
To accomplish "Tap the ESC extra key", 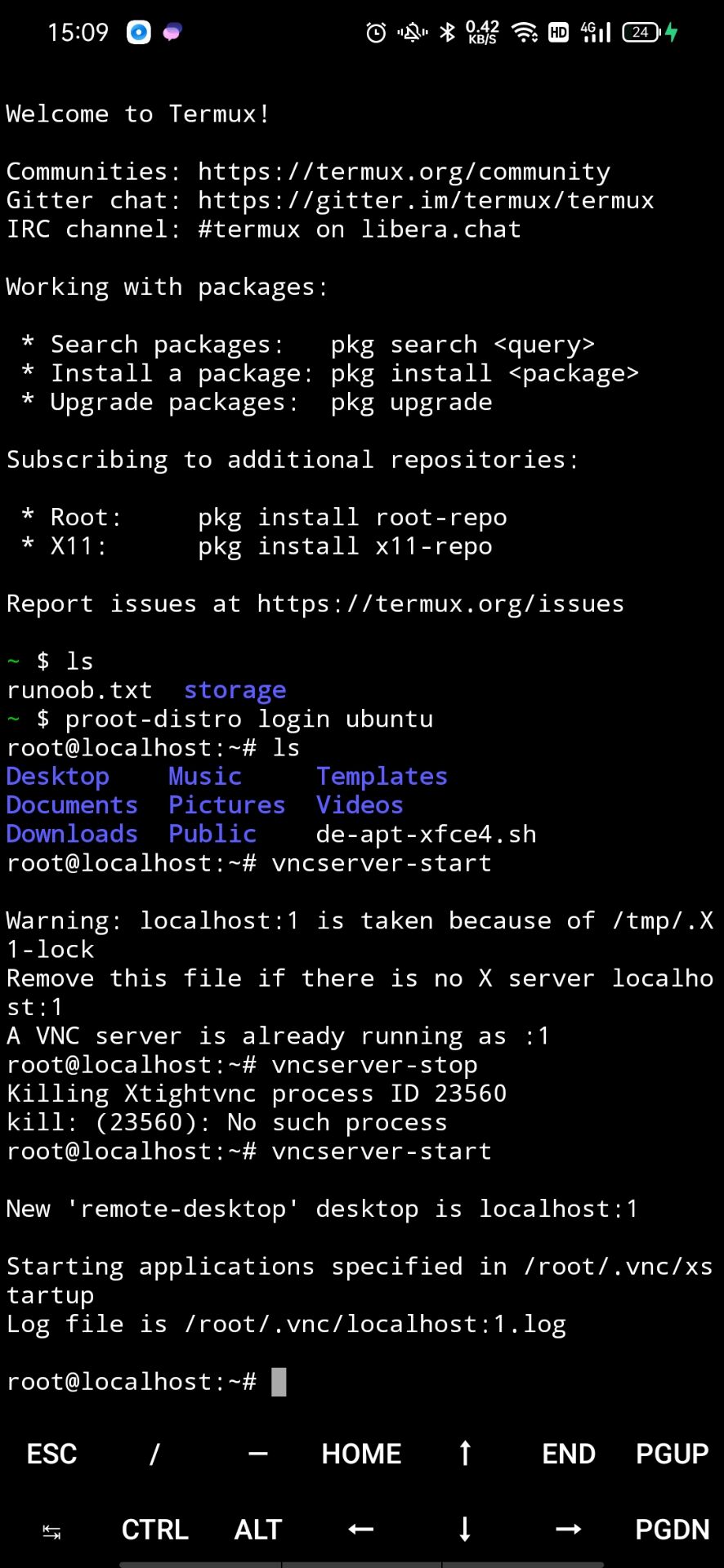I will 51,1454.
